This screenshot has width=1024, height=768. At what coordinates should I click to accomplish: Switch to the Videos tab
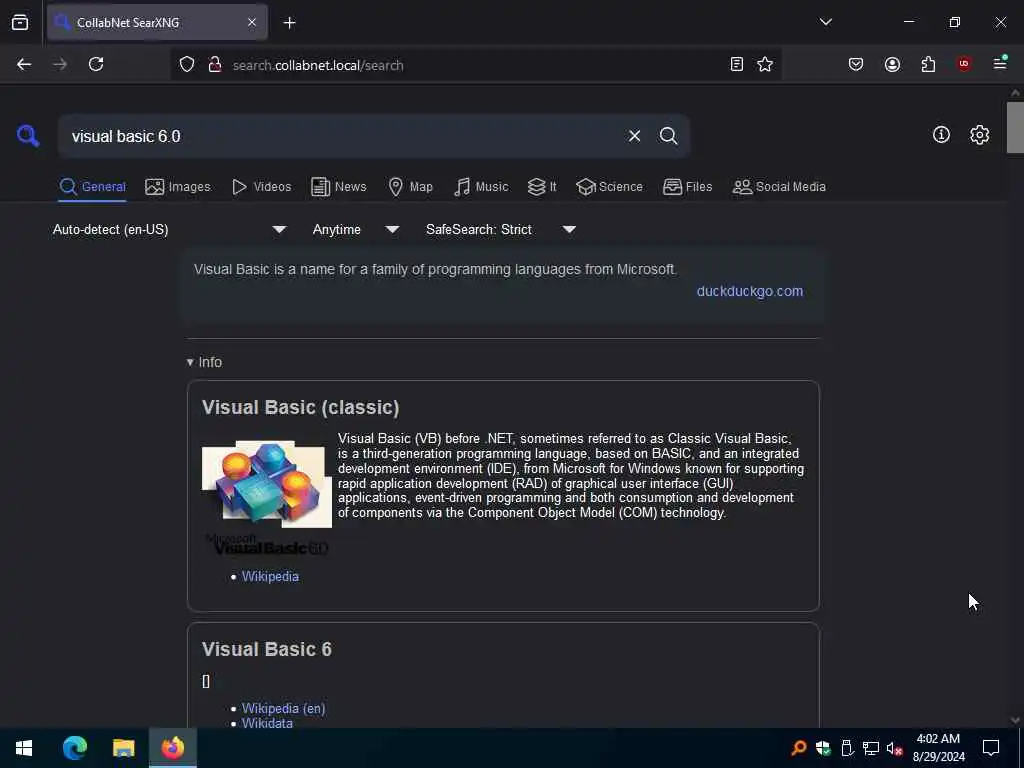261,187
